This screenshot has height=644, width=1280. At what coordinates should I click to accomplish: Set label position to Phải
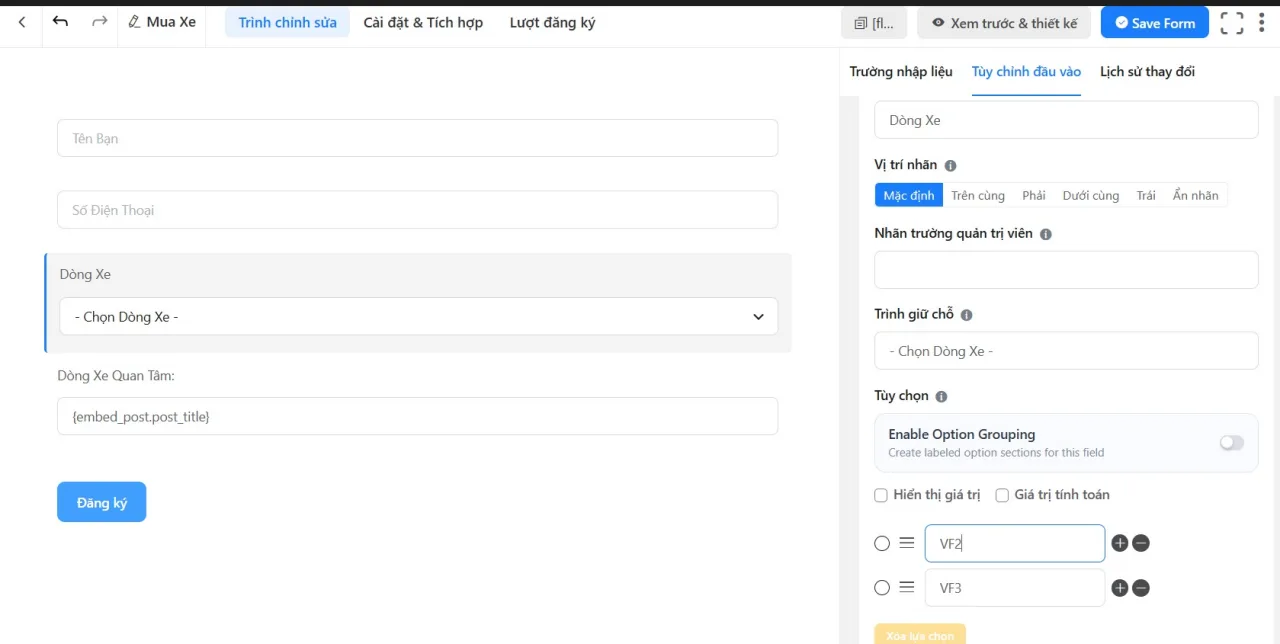click(x=1034, y=195)
